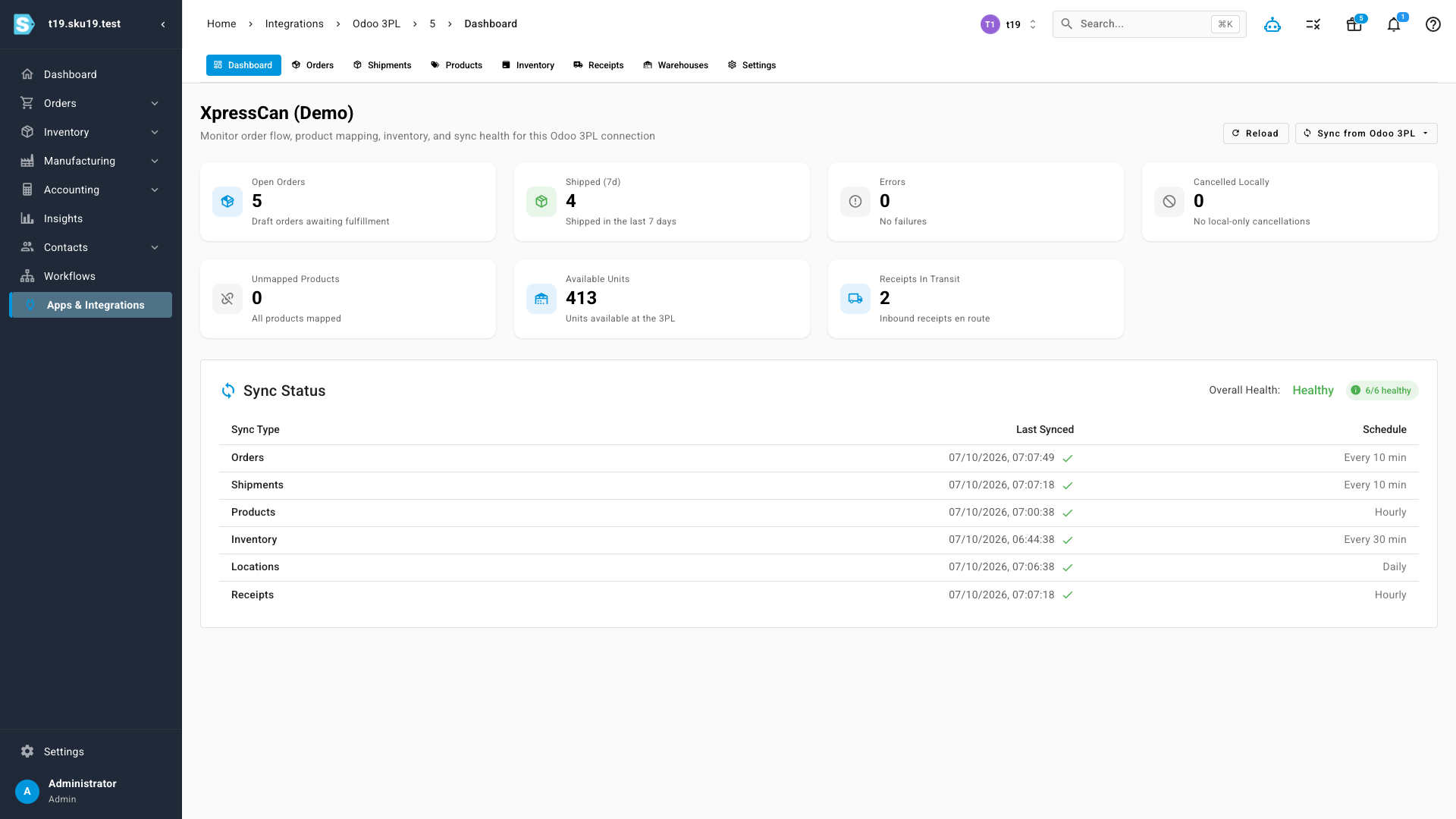Image resolution: width=1456 pixels, height=819 pixels.
Task: Click the t19 purple avatar icon
Action: [x=990, y=24]
